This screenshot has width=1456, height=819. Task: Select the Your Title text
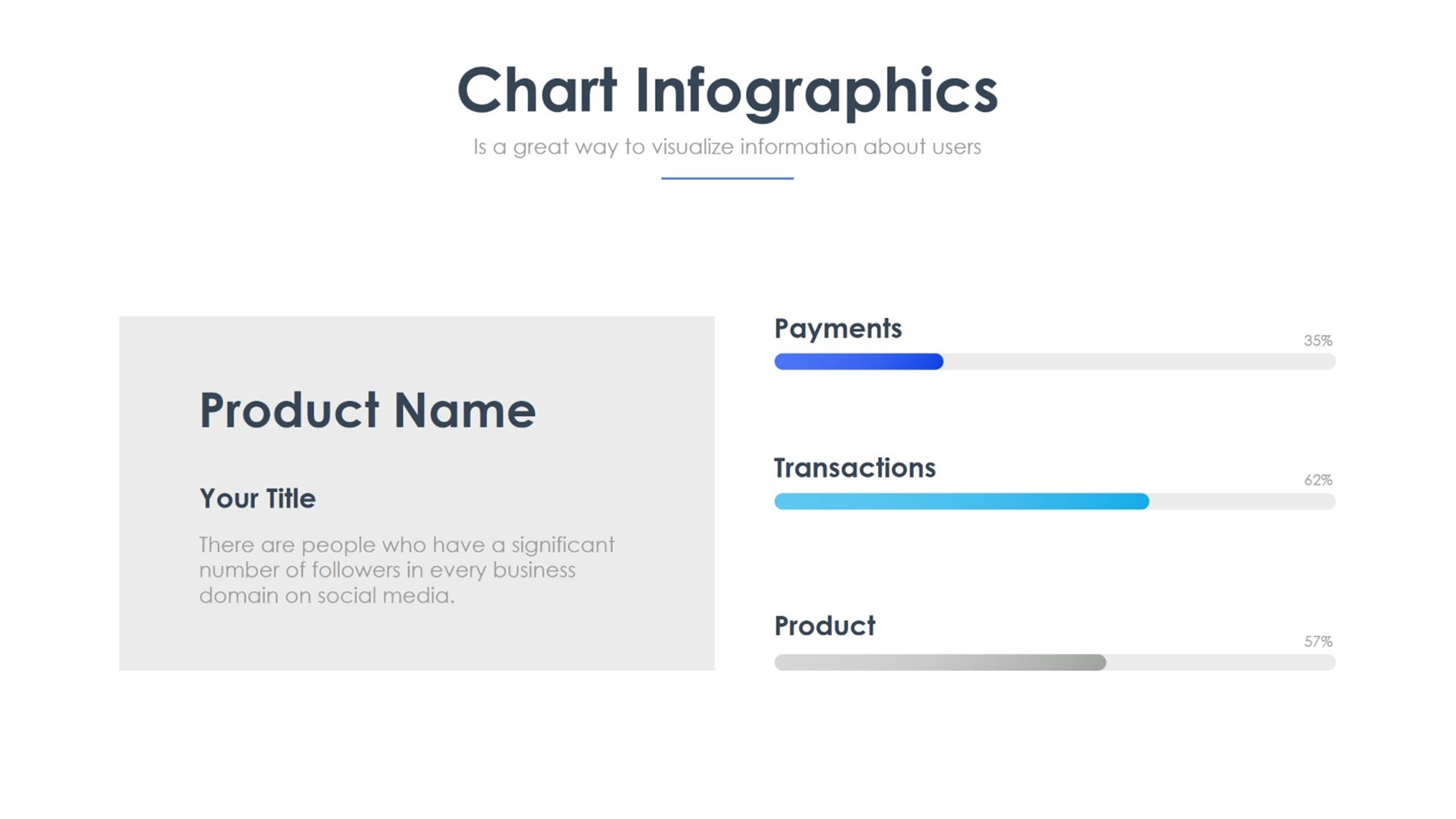pos(258,498)
